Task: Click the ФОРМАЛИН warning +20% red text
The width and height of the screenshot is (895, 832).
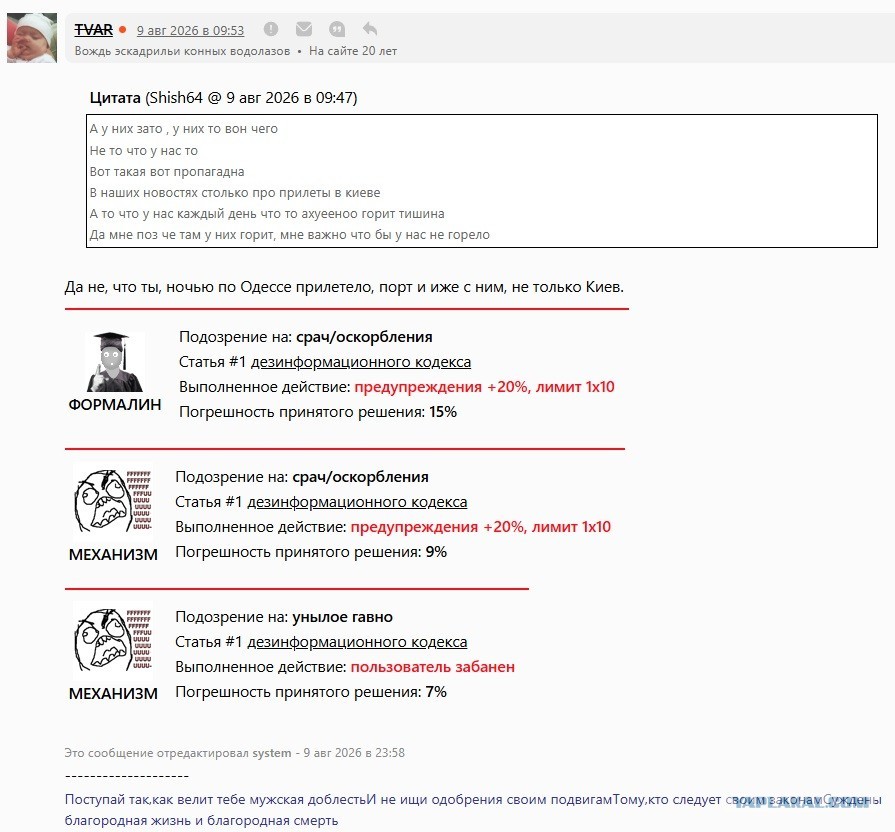Action: (x=485, y=387)
